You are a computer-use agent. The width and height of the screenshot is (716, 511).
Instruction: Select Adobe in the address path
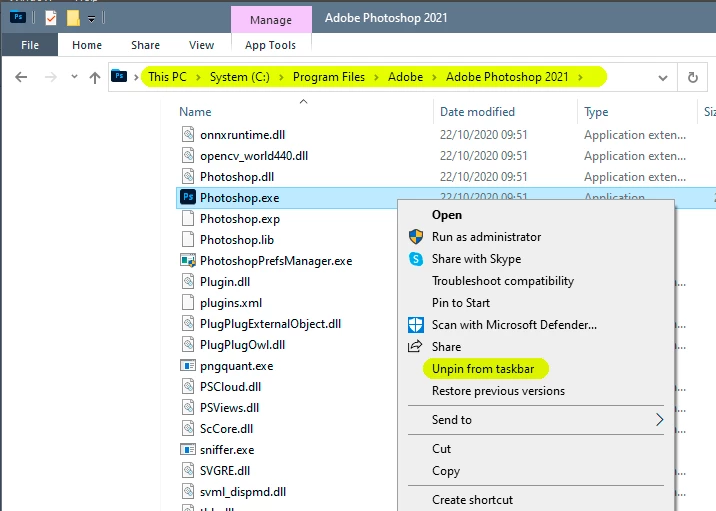click(x=405, y=77)
